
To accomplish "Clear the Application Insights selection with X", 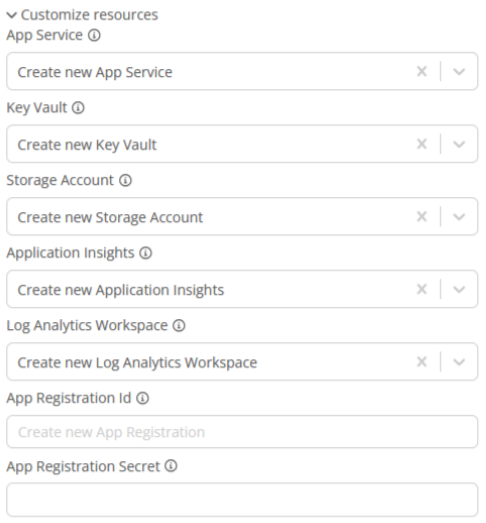I will tap(422, 289).
